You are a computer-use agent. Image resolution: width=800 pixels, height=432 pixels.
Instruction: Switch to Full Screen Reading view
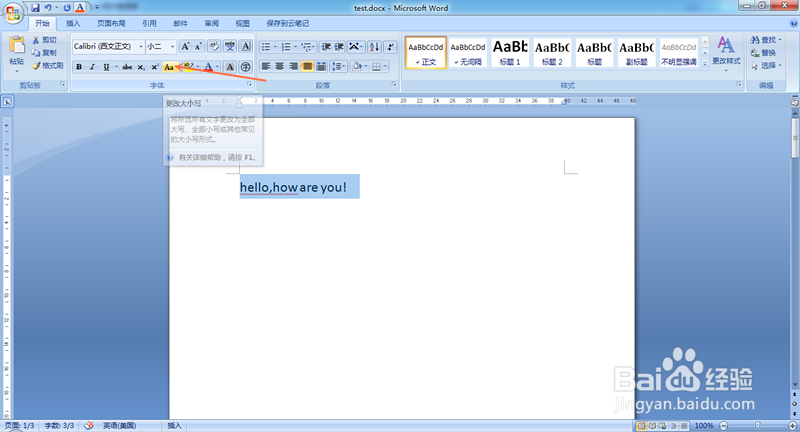[x=652, y=425]
